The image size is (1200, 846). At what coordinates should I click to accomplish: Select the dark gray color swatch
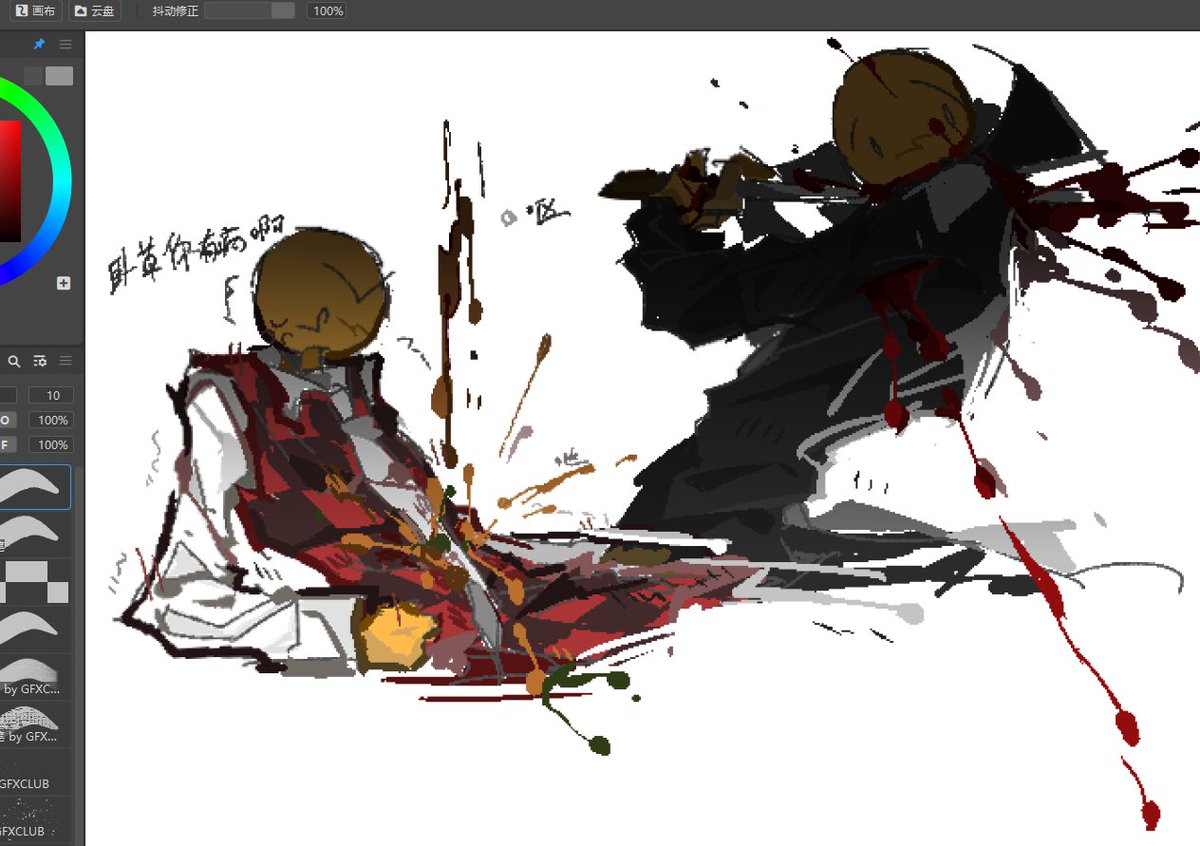pyautogui.click(x=33, y=76)
